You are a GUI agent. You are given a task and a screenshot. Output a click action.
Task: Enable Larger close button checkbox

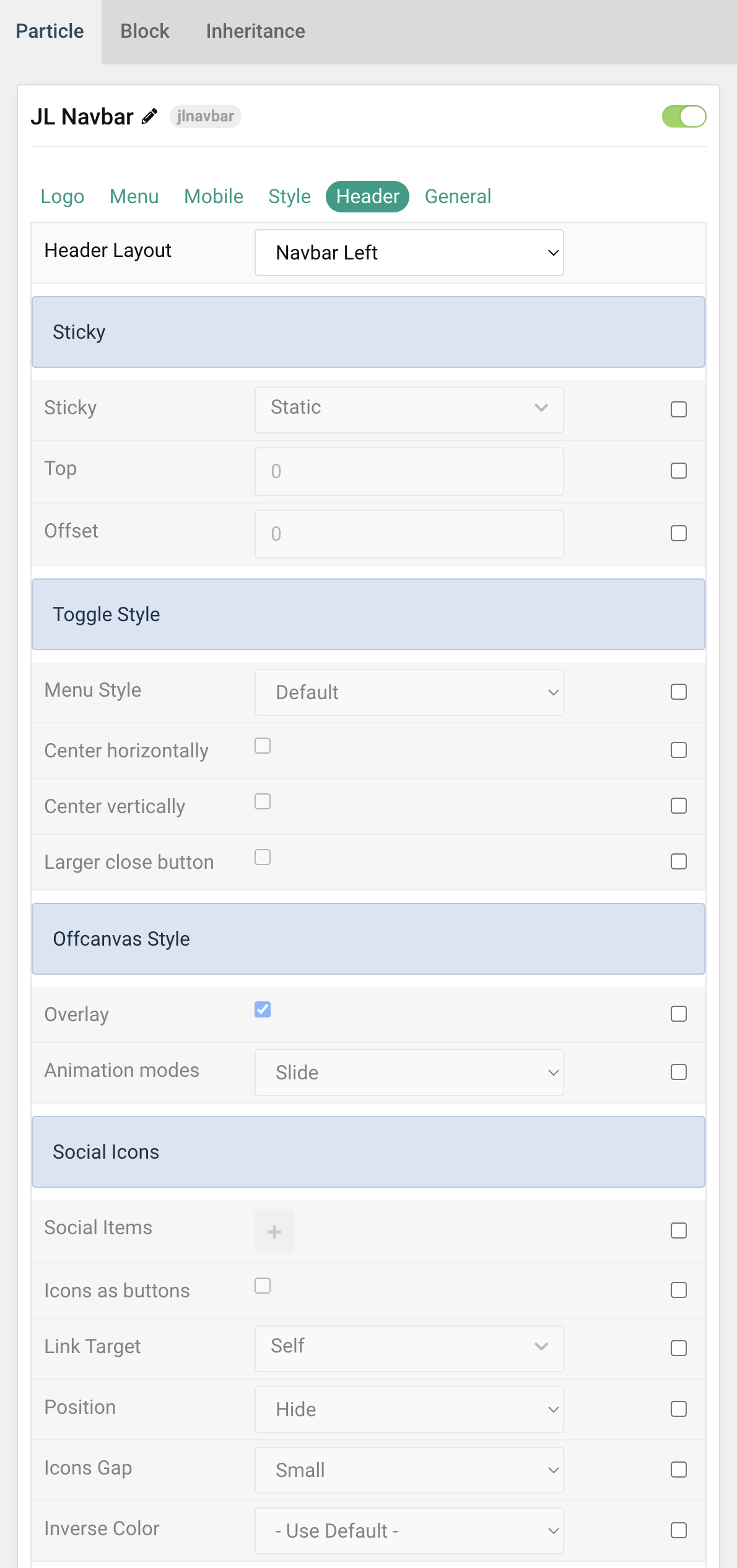pos(263,857)
